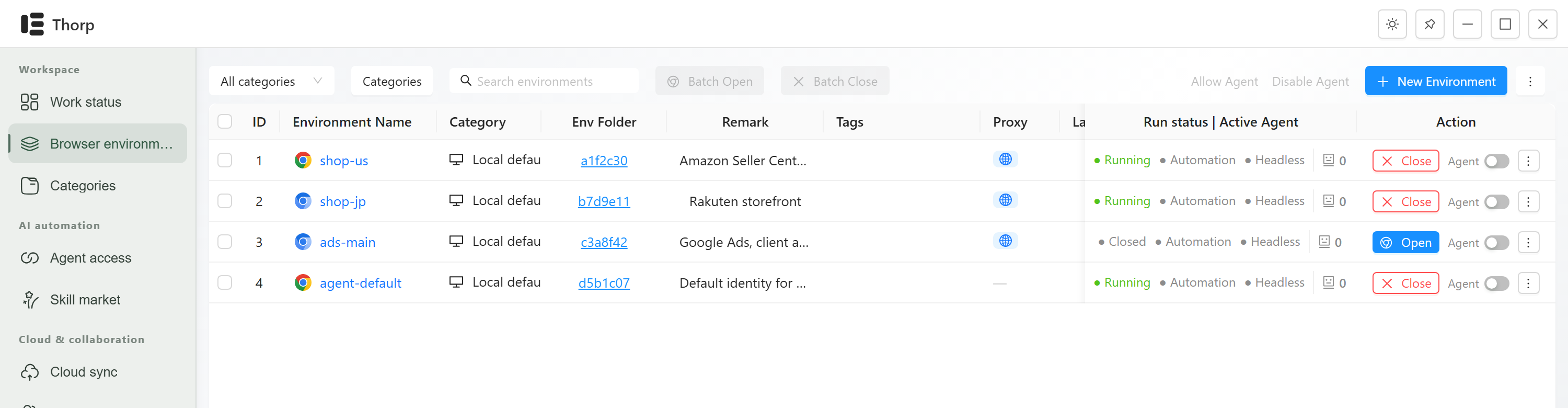Check the box for shop-jp row
Image resolution: width=1568 pixels, height=408 pixels.
tap(225, 201)
